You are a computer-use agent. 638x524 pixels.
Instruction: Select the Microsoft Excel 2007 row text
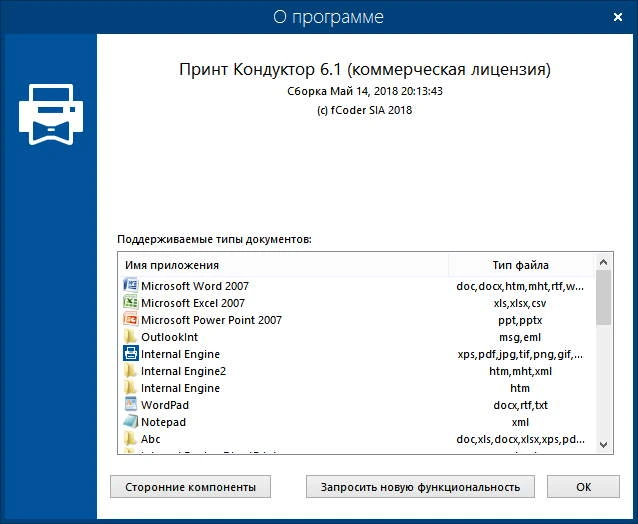tap(193, 303)
